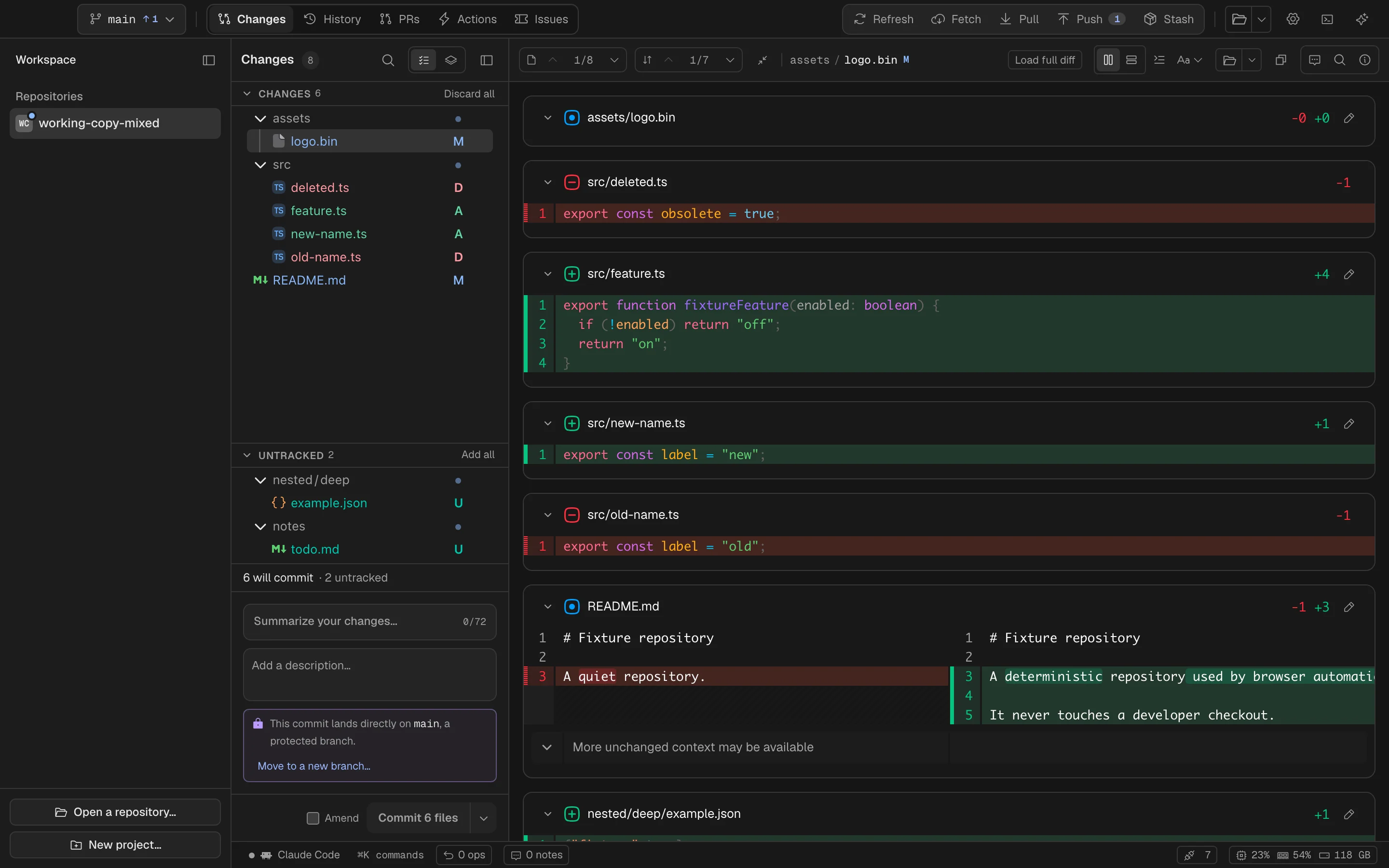This screenshot has height=868, width=1389.
Task: Enable the Amend checkbox
Action: click(313, 818)
